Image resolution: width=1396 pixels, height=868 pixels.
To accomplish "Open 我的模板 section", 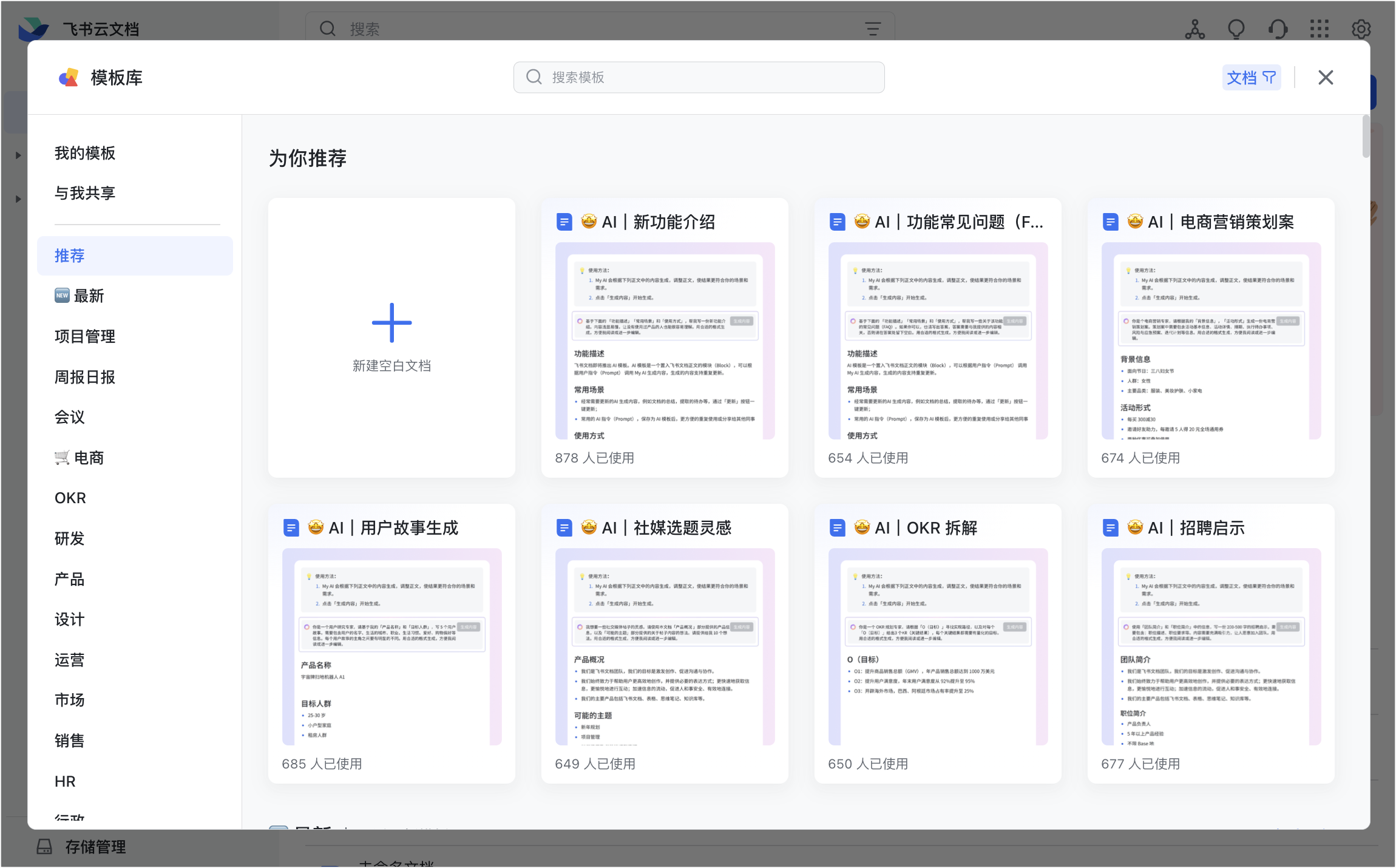I will point(85,153).
